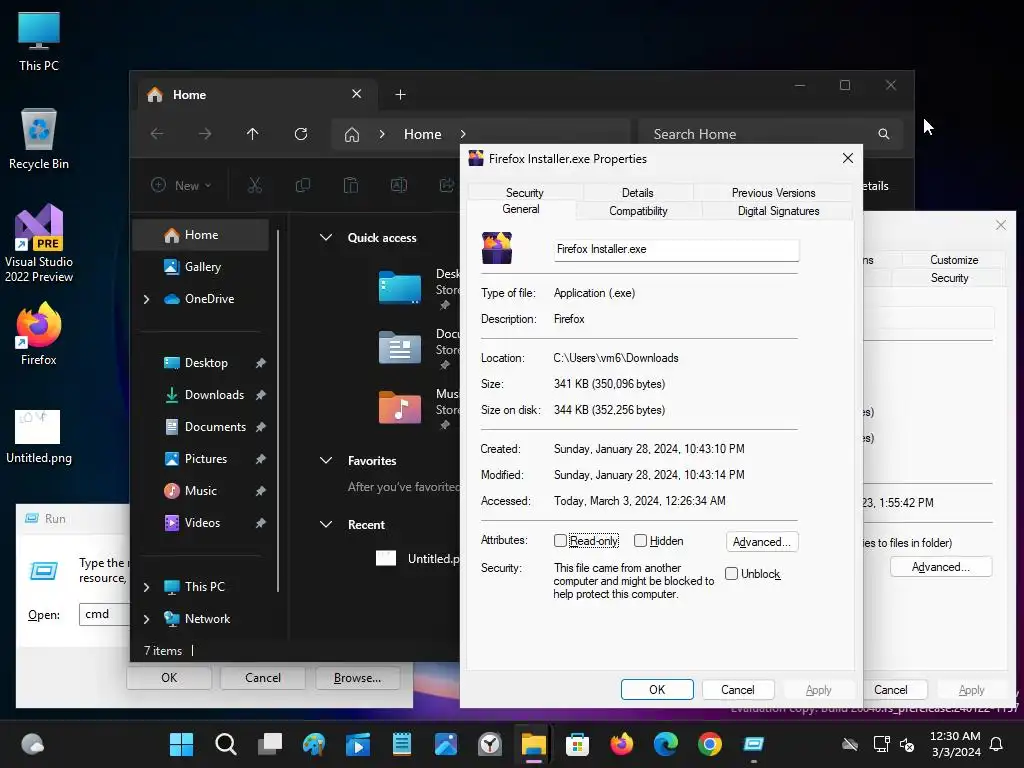Expand the Network tree node
Image resolution: width=1024 pixels, height=768 pixels.
147,619
